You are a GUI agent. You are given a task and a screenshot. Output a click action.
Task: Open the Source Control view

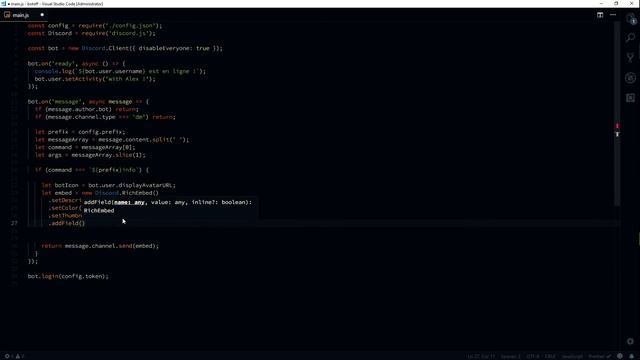[x=631, y=58]
